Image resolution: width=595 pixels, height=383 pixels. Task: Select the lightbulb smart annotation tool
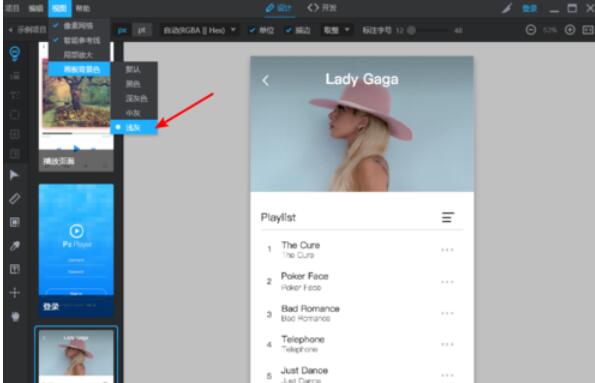(14, 53)
